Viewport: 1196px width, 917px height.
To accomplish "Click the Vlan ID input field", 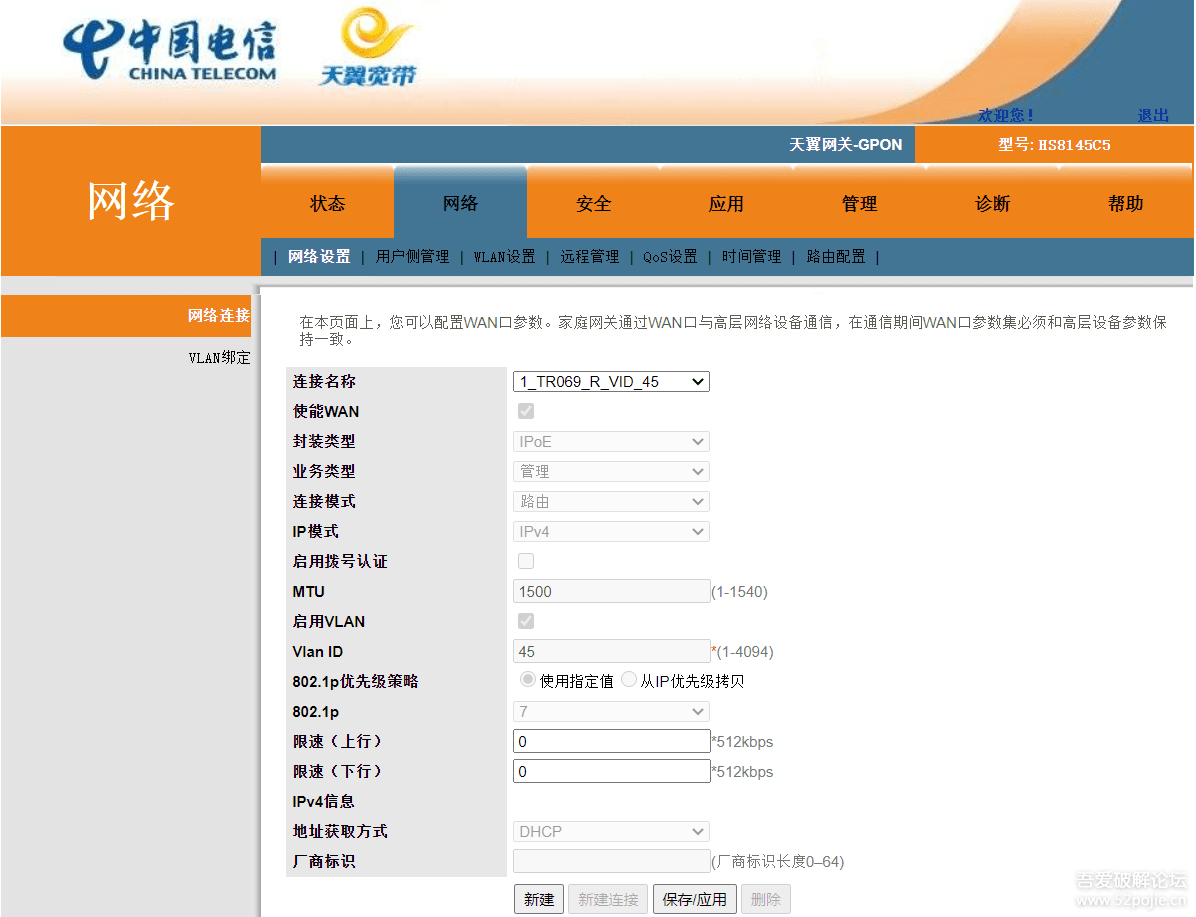I will coord(612,652).
